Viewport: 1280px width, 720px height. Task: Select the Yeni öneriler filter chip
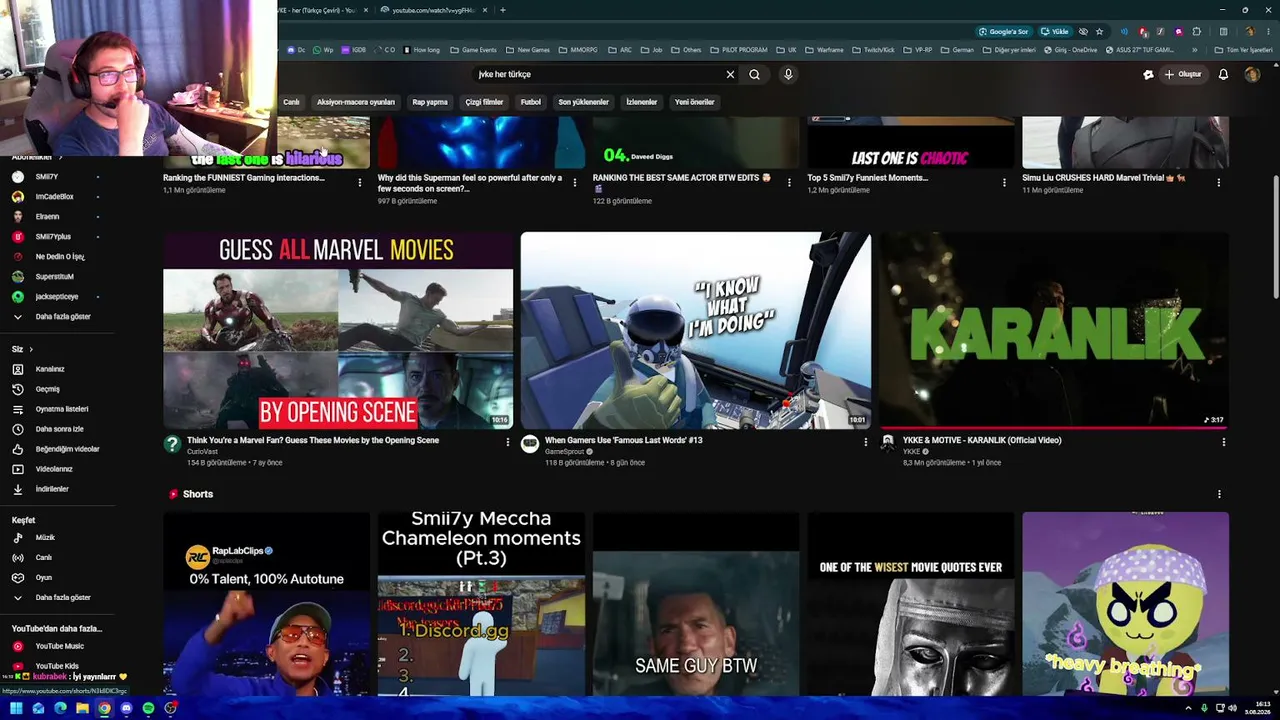pyautogui.click(x=695, y=102)
